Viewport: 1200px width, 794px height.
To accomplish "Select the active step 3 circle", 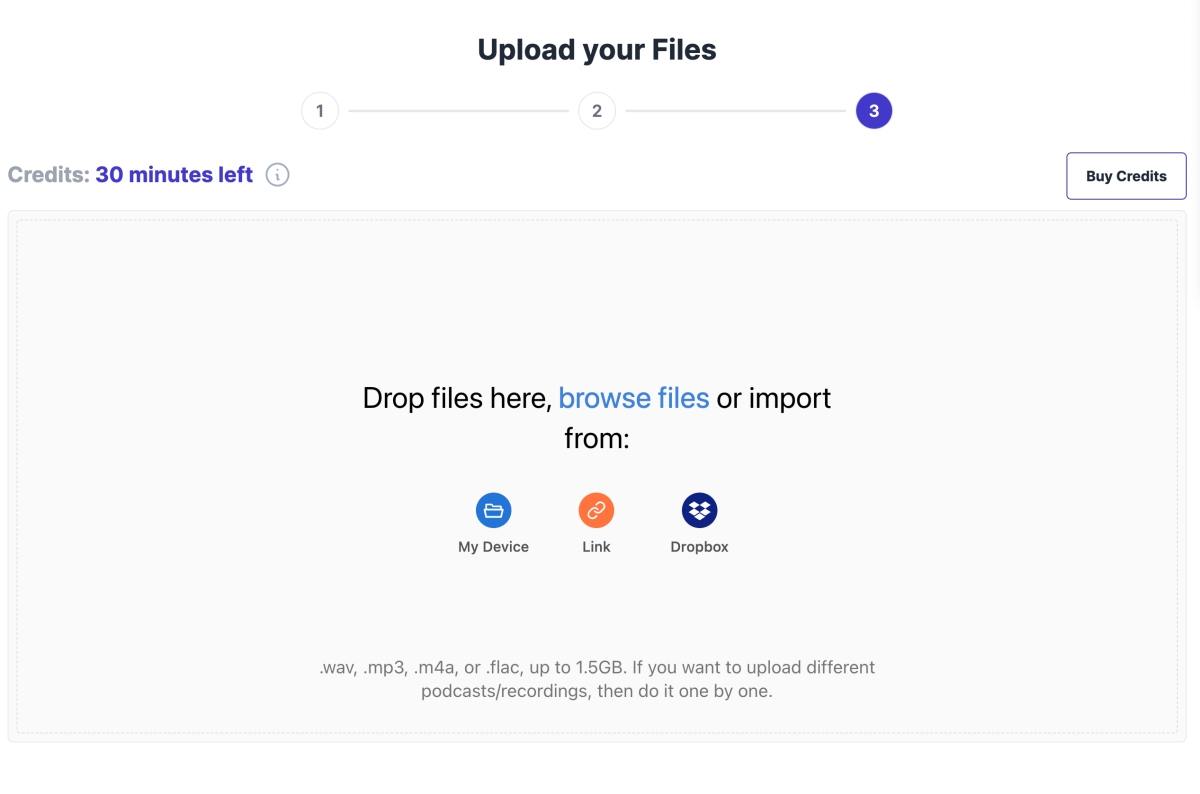I will click(874, 111).
